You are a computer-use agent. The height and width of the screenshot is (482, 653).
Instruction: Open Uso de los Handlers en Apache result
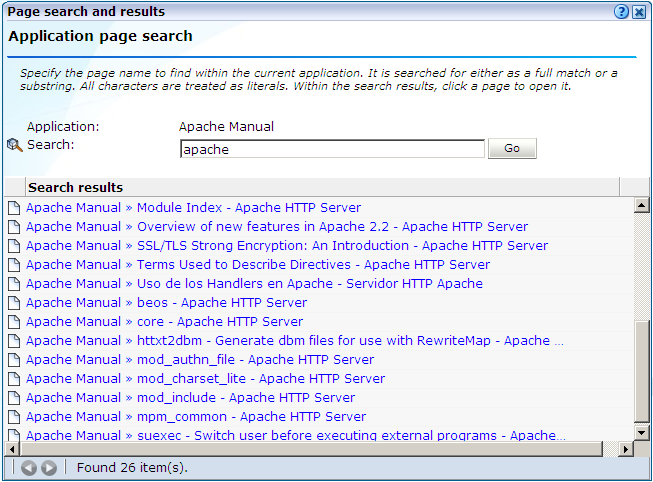[x=254, y=284]
